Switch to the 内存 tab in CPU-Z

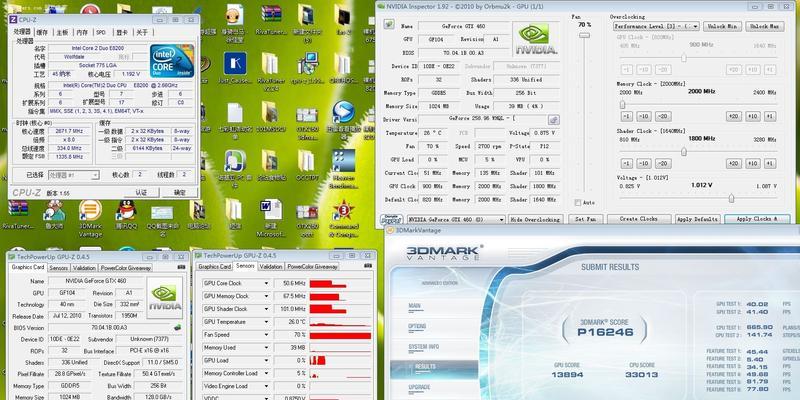[83, 32]
